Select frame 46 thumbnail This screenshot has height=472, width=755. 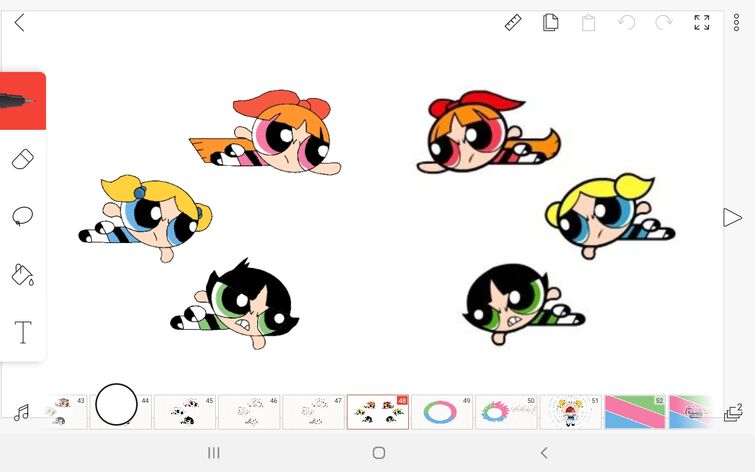249,412
